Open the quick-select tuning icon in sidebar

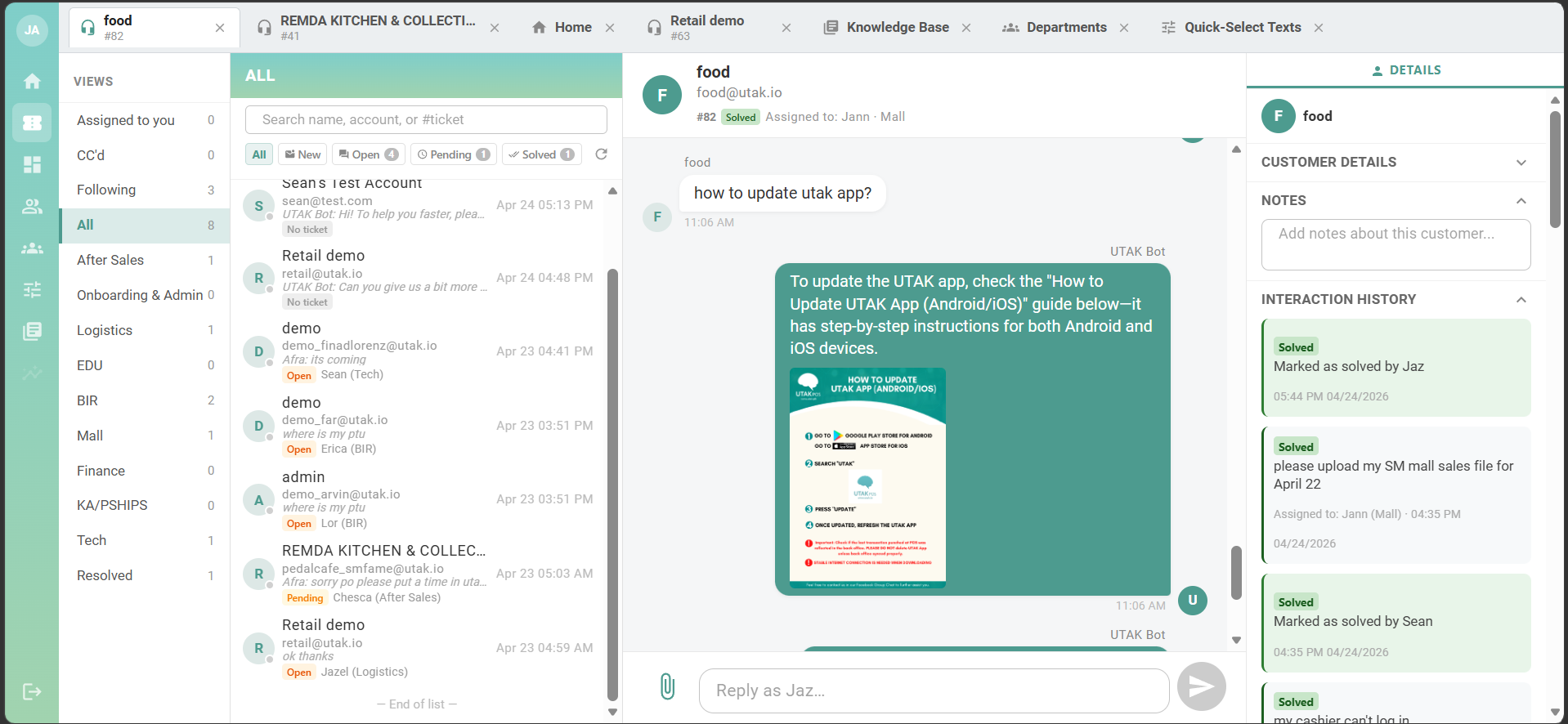(x=32, y=289)
